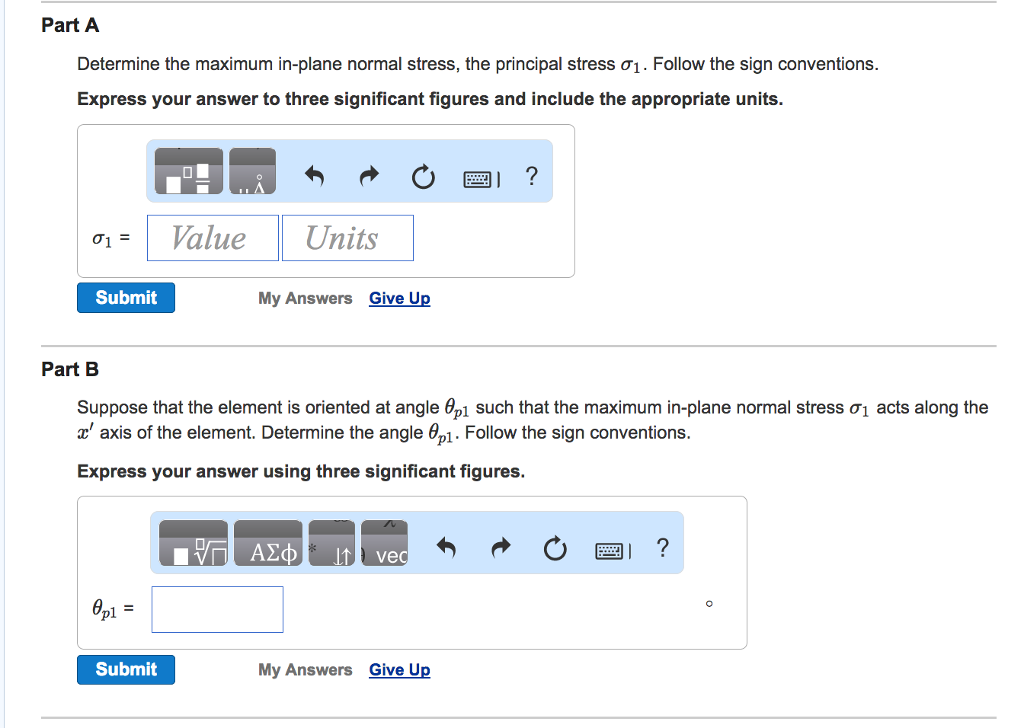
Task: Submit the Part A answer
Action: point(125,297)
